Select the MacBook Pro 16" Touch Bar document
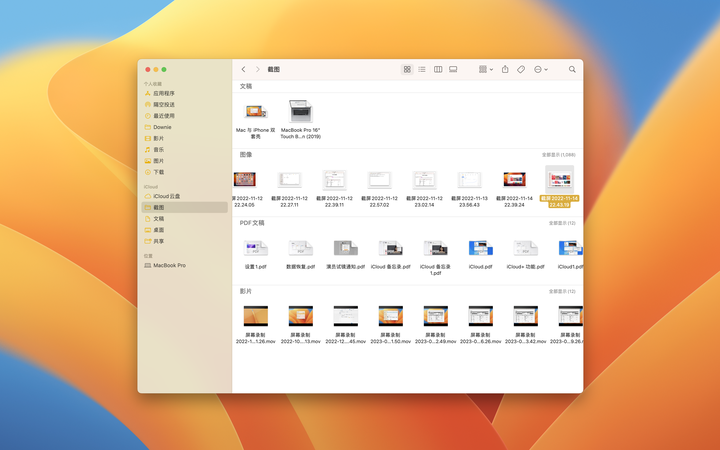 pyautogui.click(x=300, y=119)
